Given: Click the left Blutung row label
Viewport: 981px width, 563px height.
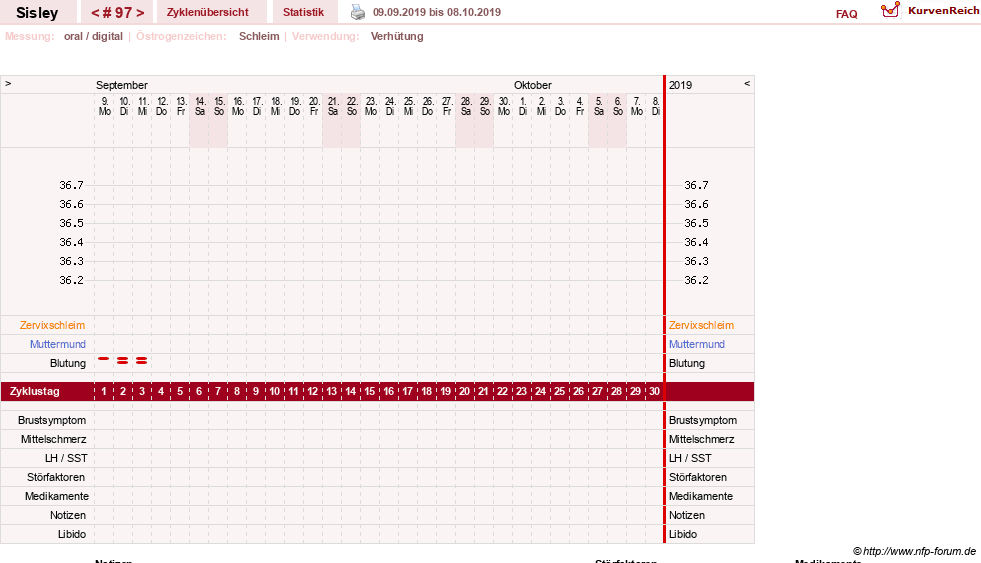Looking at the screenshot, I should coord(68,363).
